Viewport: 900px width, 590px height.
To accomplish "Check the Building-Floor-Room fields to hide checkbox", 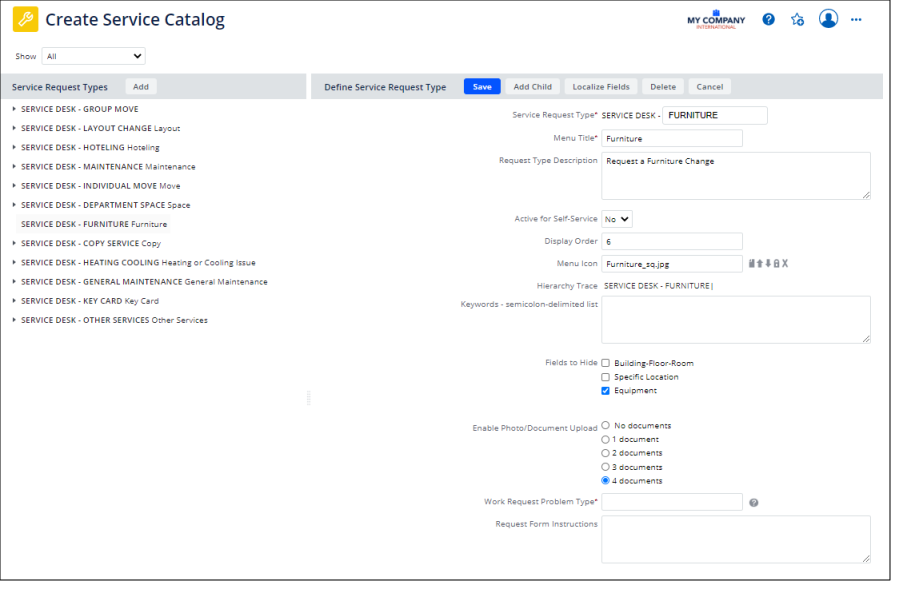I will 604,363.
